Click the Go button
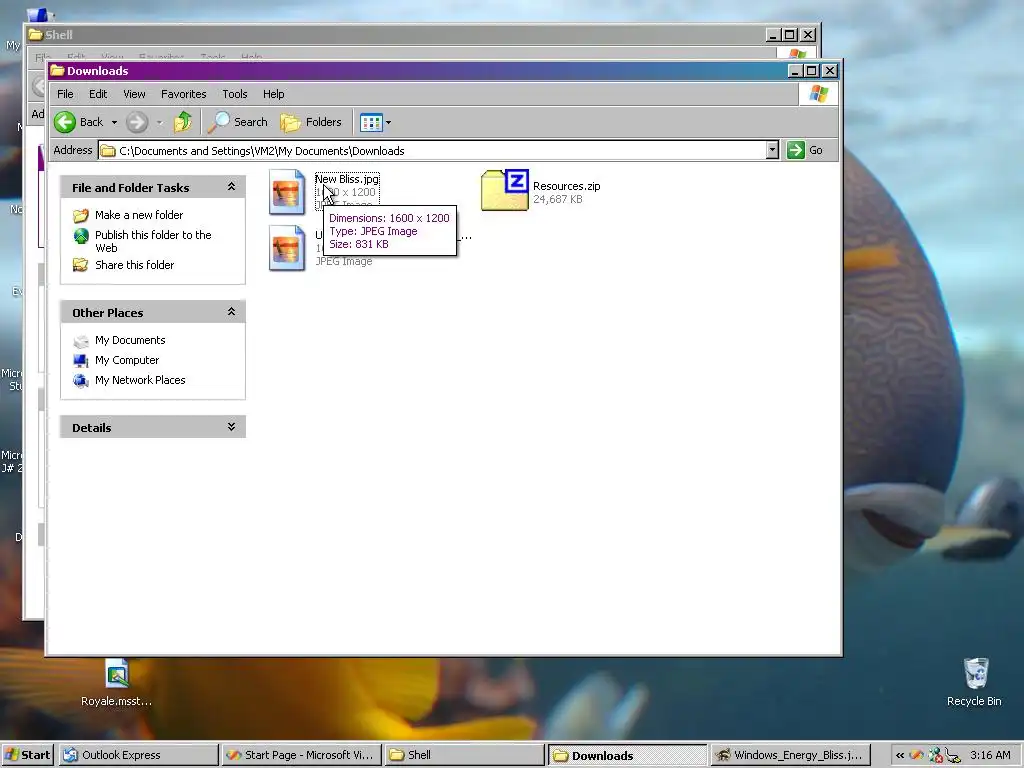Screen dimensions: 1024x768 coord(805,150)
